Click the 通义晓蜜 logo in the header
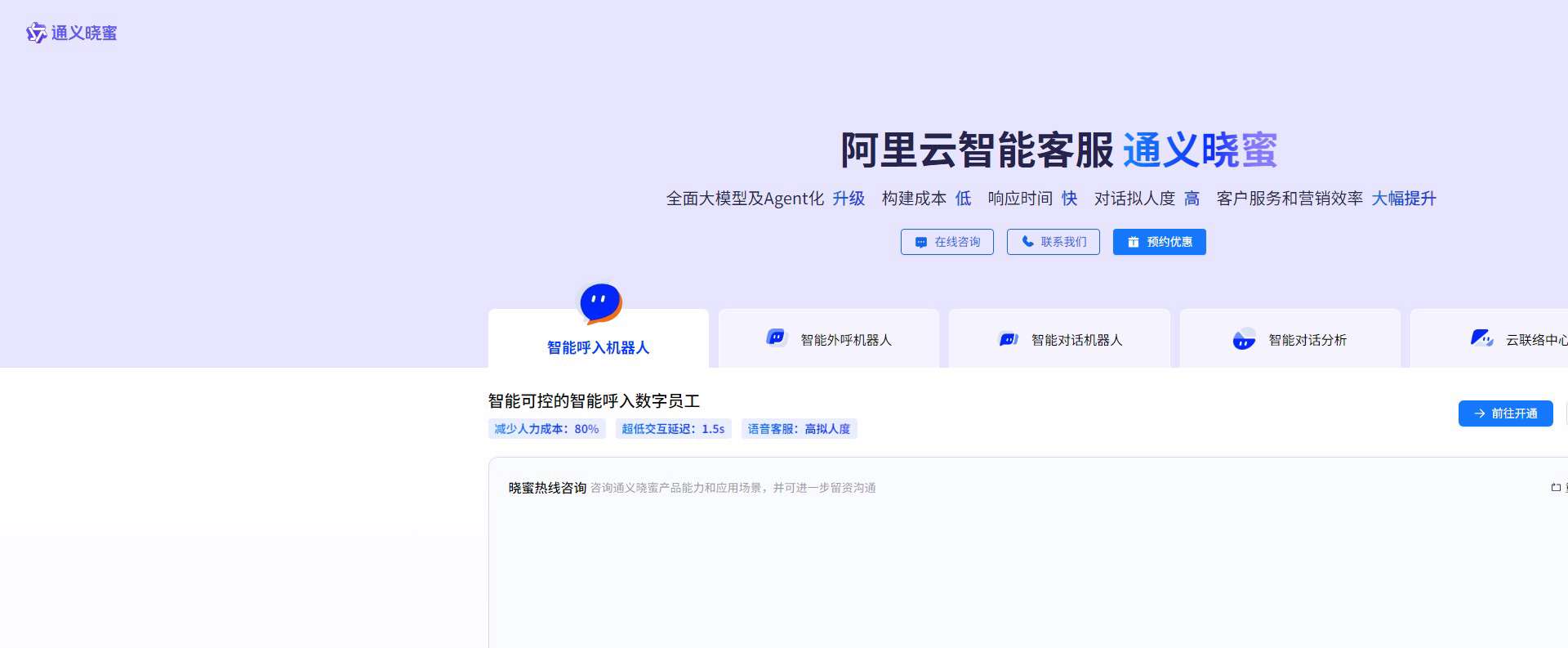Image resolution: width=1568 pixels, height=648 pixels. [72, 33]
